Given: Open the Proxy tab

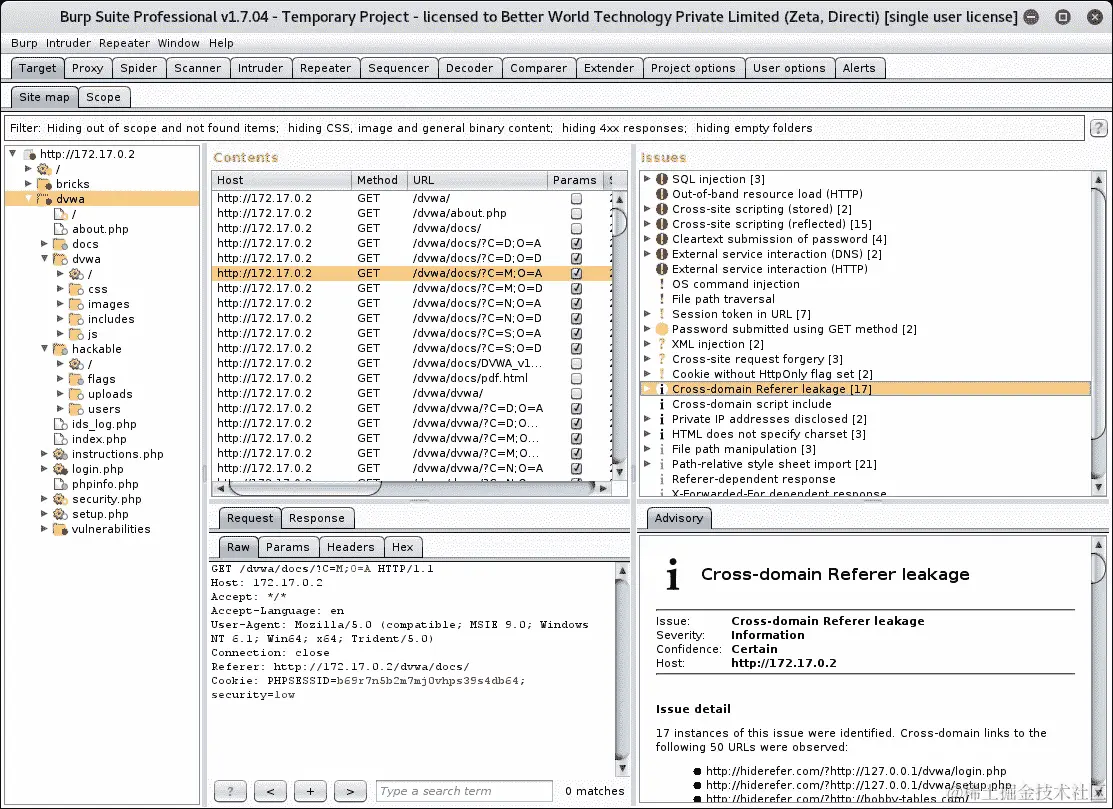Looking at the screenshot, I should point(87,68).
